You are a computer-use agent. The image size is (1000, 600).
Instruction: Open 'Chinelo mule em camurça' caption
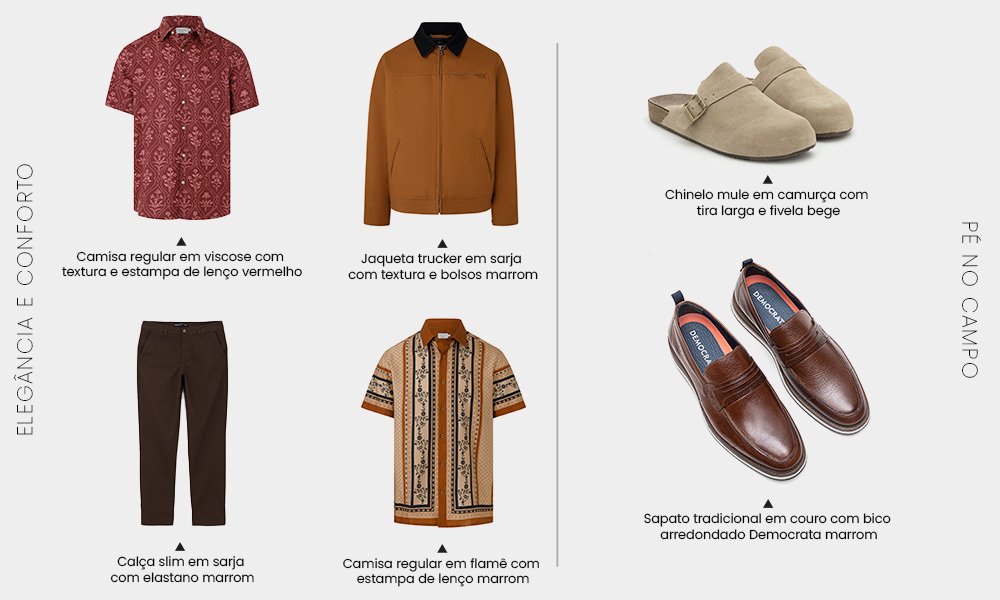(767, 203)
